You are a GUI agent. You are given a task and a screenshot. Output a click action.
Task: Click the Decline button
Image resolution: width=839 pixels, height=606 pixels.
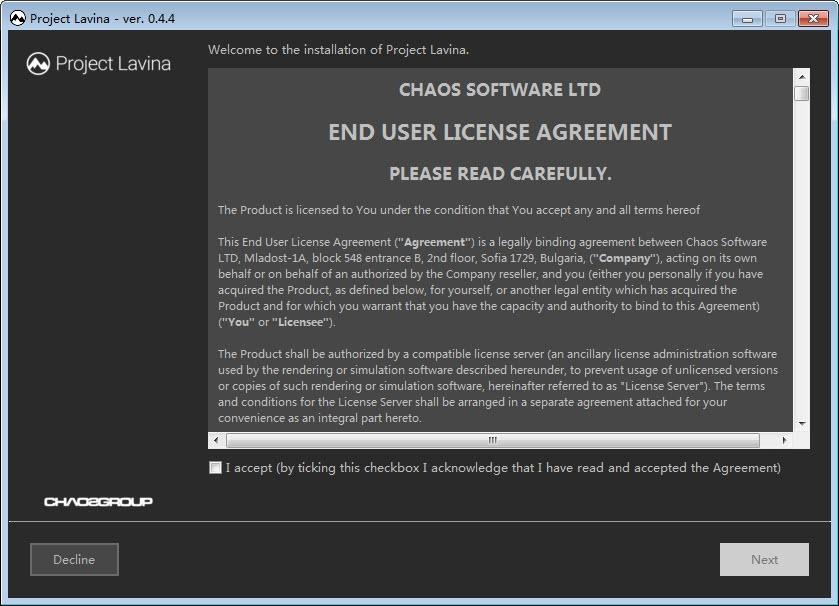(x=74, y=559)
